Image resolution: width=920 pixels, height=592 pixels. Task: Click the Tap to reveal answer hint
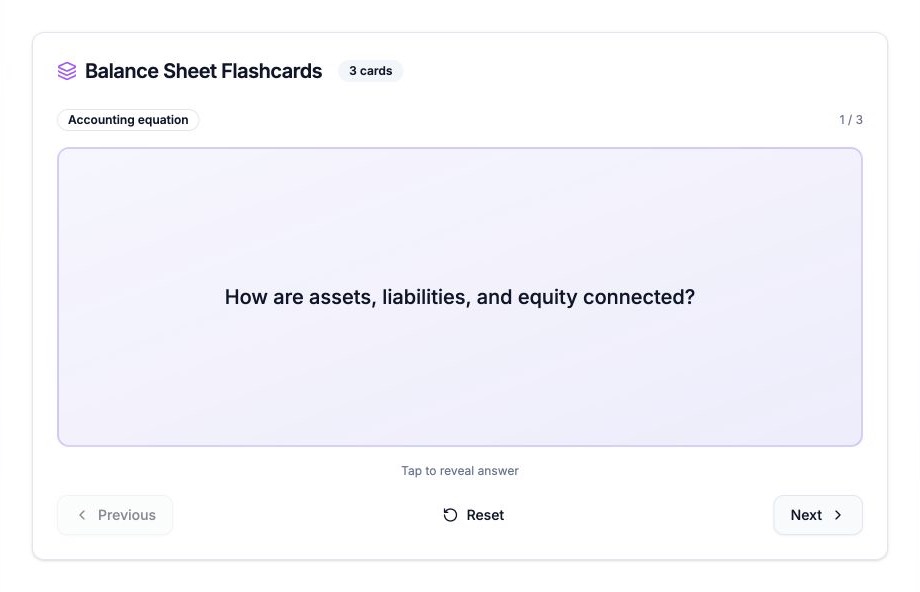point(460,471)
